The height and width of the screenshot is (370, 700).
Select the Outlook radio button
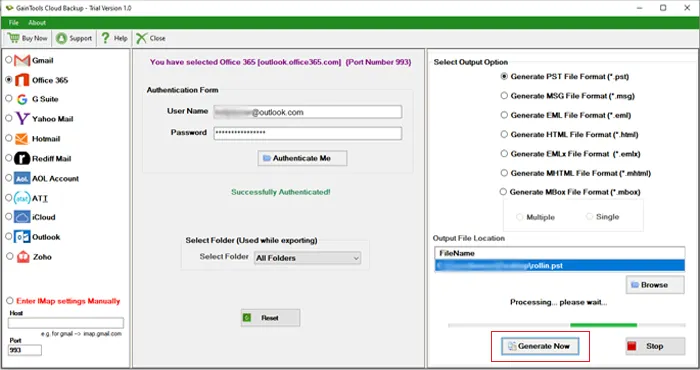coord(8,236)
